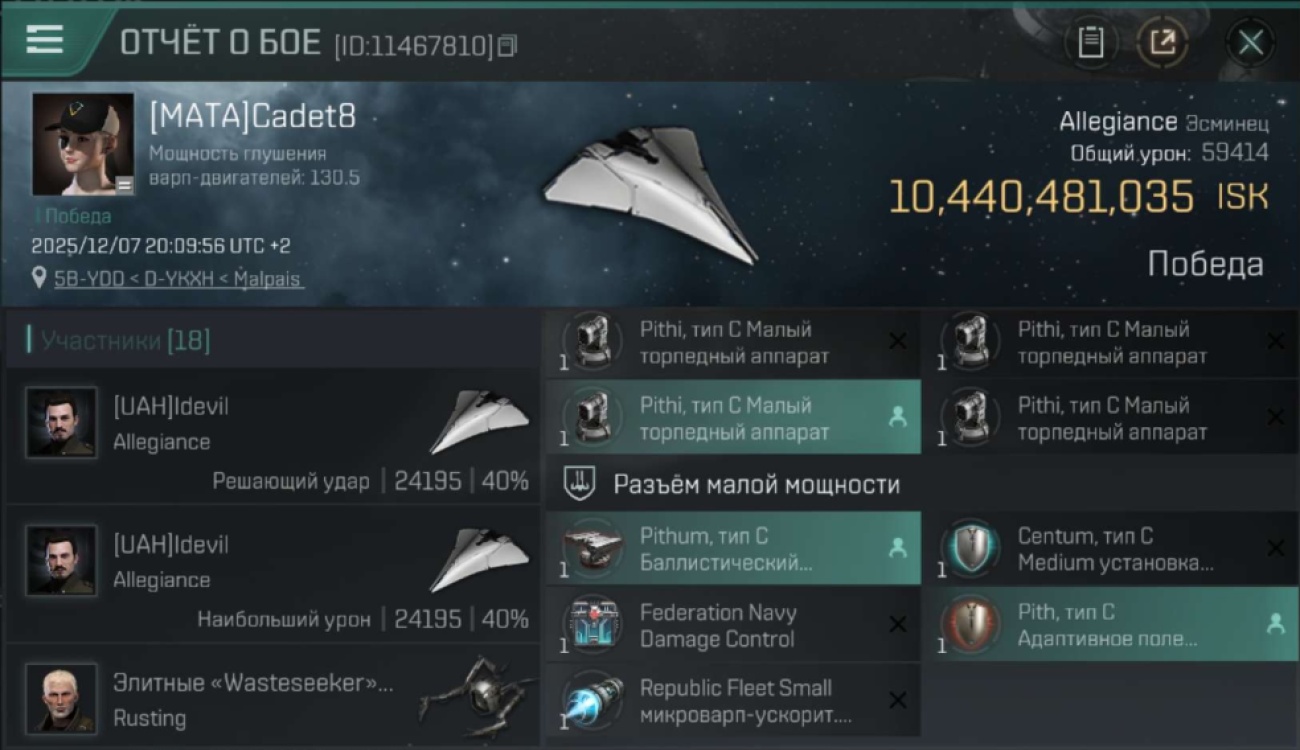This screenshot has width=1300, height=750.
Task: Click the Pith type C adaptive field icon
Action: [x=970, y=625]
